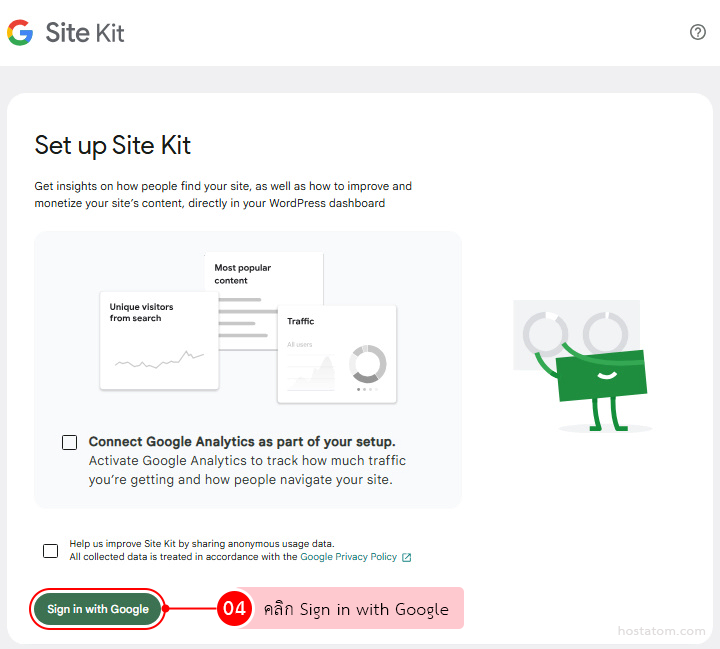Click the Sign in with Google button
720x649 pixels.
(x=97, y=609)
